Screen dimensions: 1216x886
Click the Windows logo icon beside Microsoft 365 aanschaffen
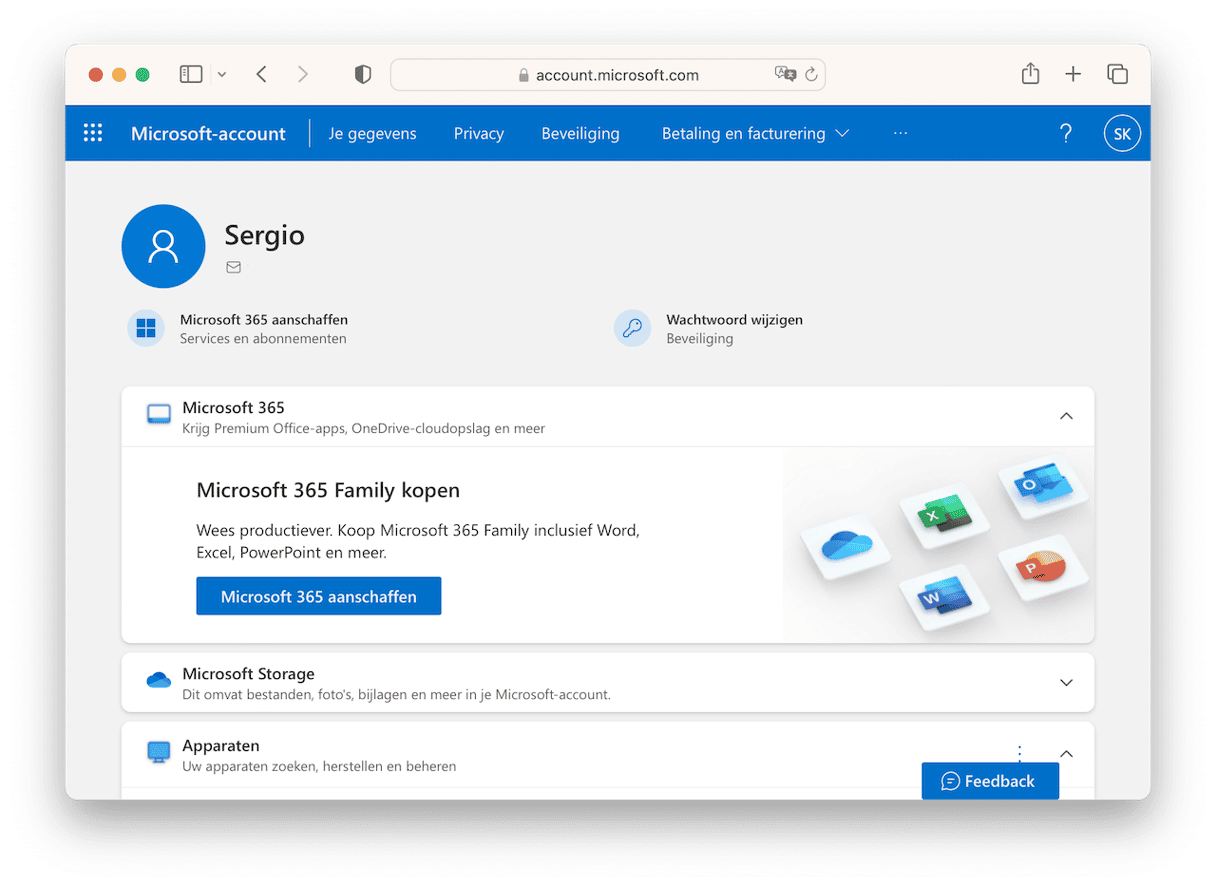146,328
